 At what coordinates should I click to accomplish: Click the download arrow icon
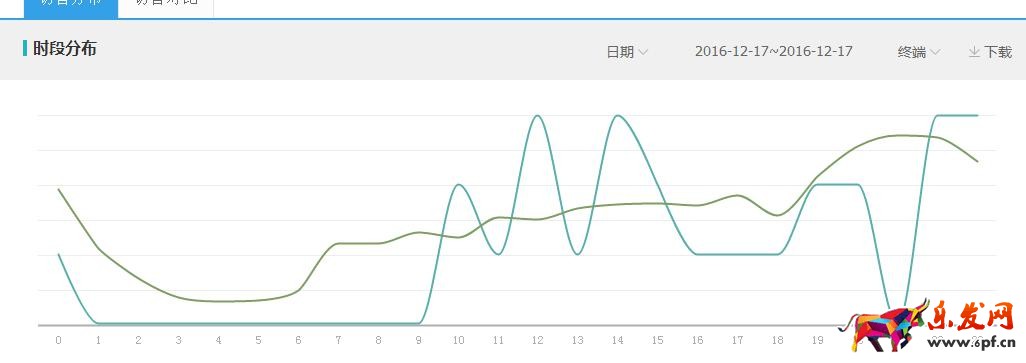pos(974,52)
